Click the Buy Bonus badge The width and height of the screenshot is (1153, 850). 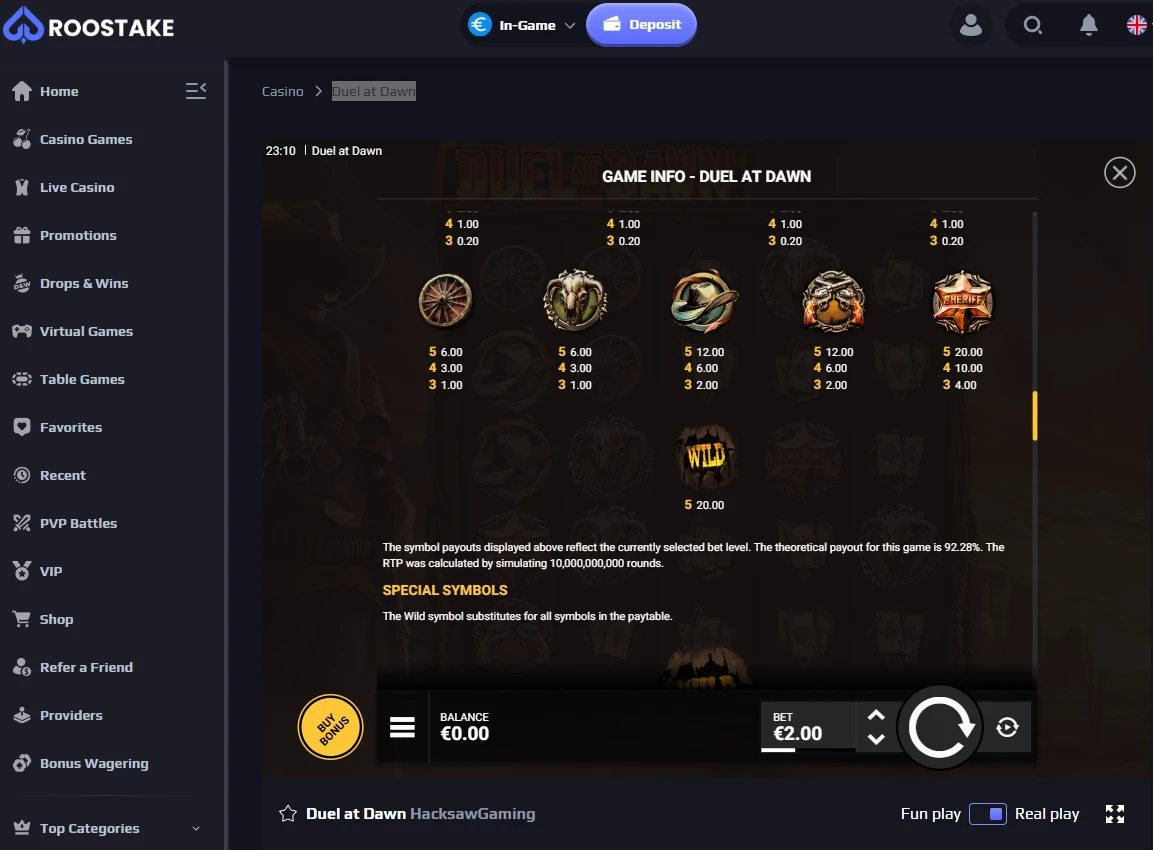click(331, 726)
